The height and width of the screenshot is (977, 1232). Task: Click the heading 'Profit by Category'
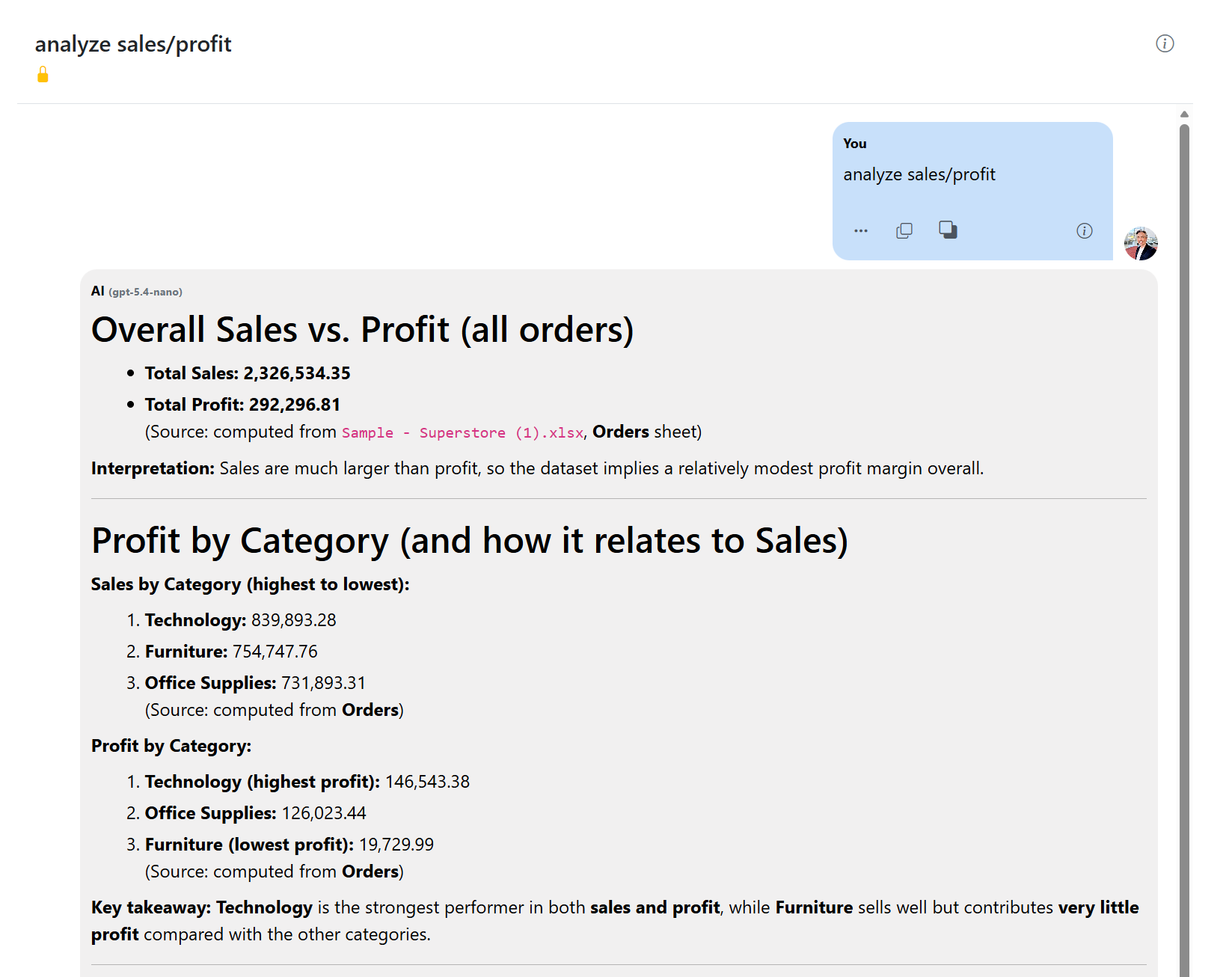pyautogui.click(x=470, y=541)
